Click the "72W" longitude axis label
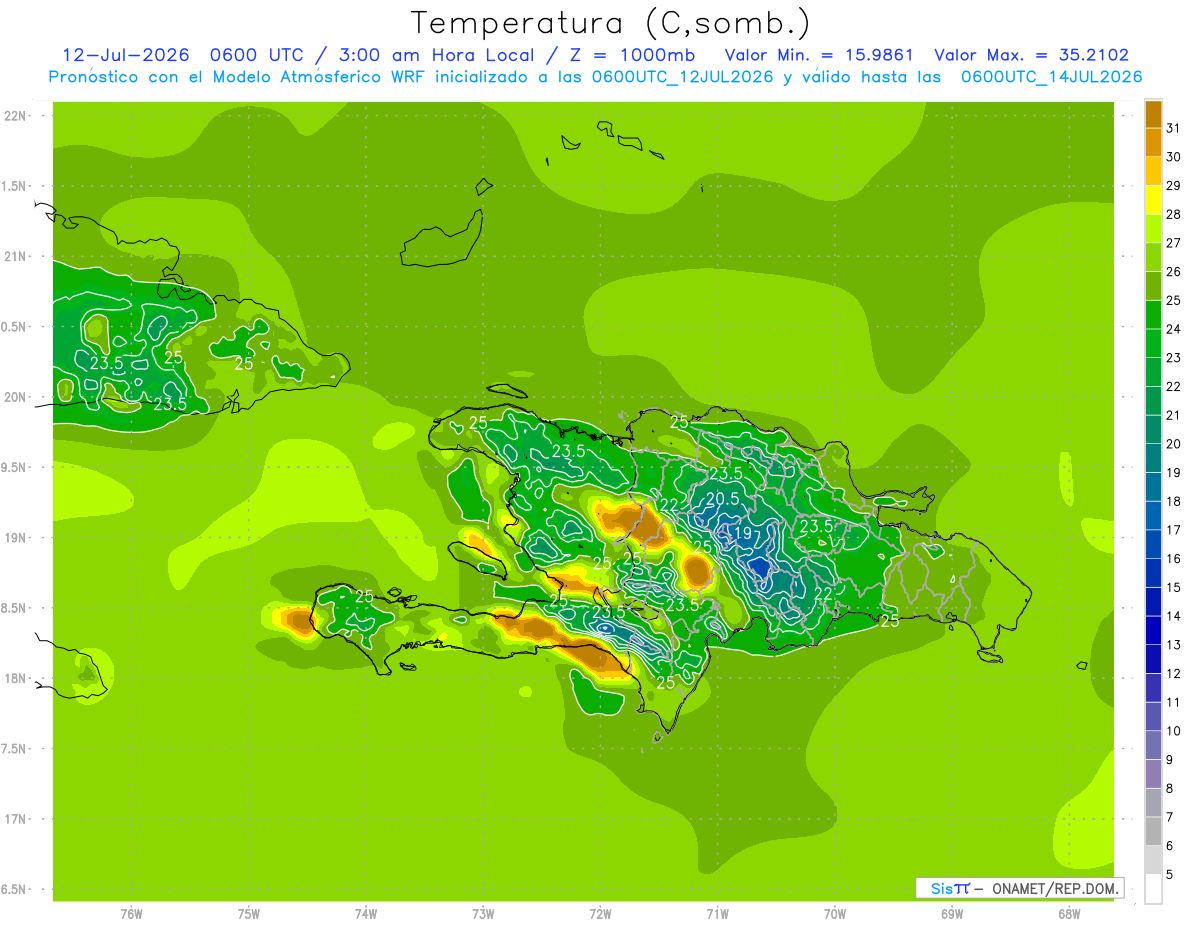 tap(600, 914)
